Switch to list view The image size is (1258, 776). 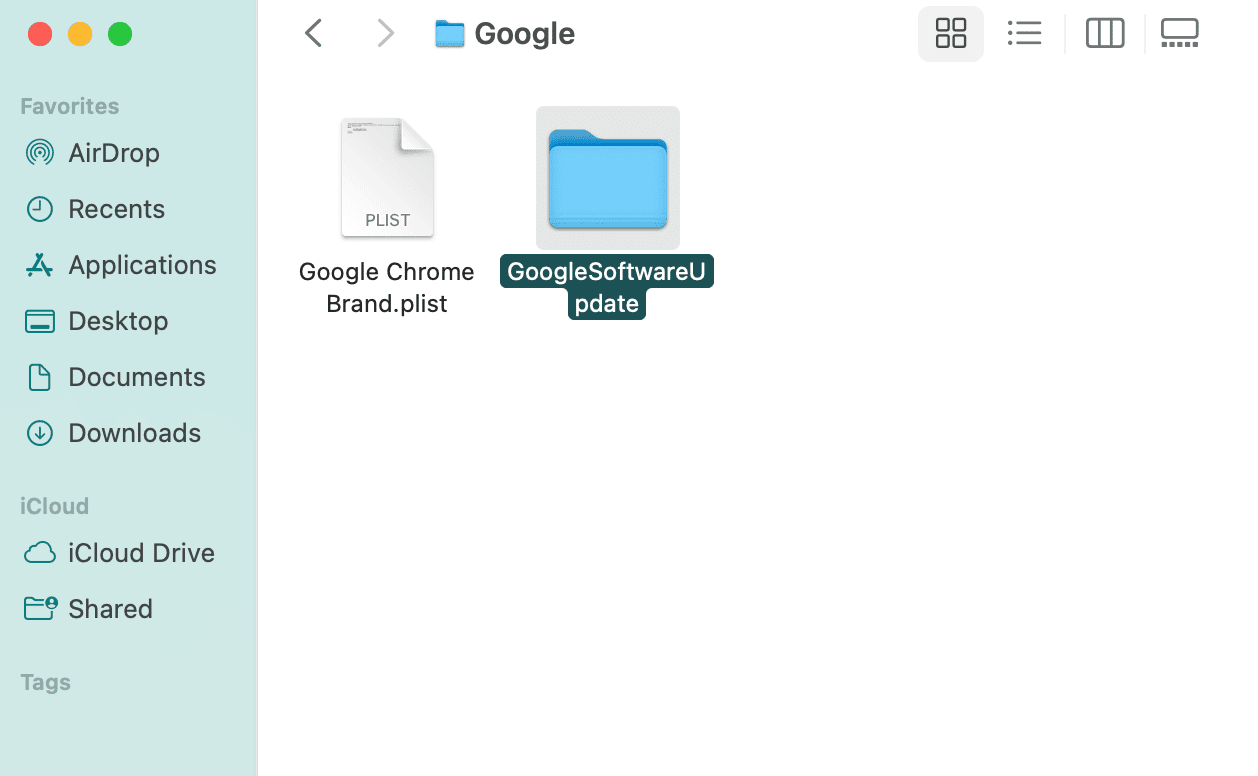(1024, 33)
